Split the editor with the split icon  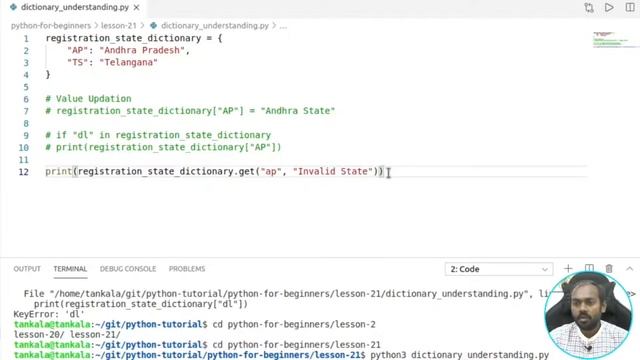630,7
